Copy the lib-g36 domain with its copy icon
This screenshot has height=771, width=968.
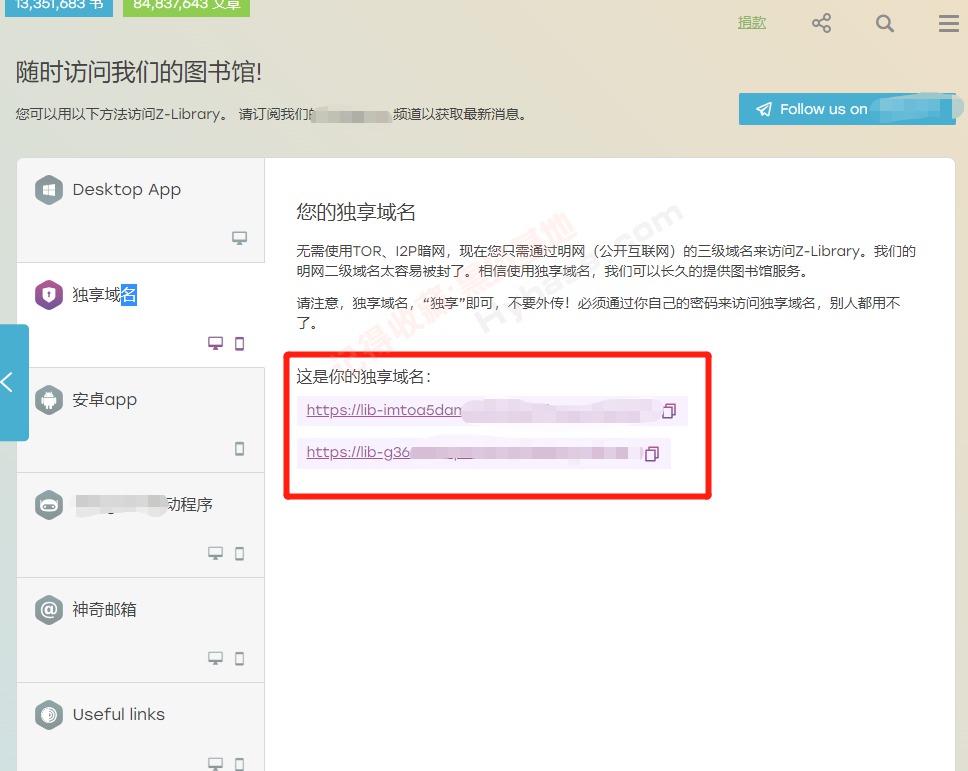tap(651, 454)
